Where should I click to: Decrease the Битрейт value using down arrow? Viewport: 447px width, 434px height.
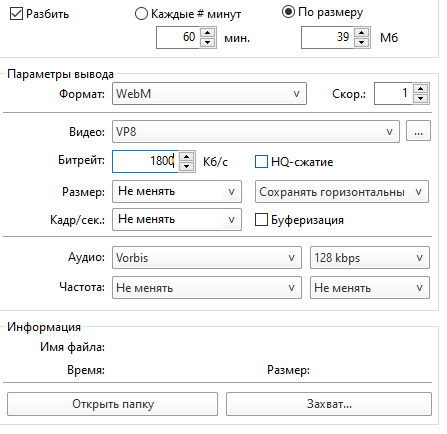point(187,166)
